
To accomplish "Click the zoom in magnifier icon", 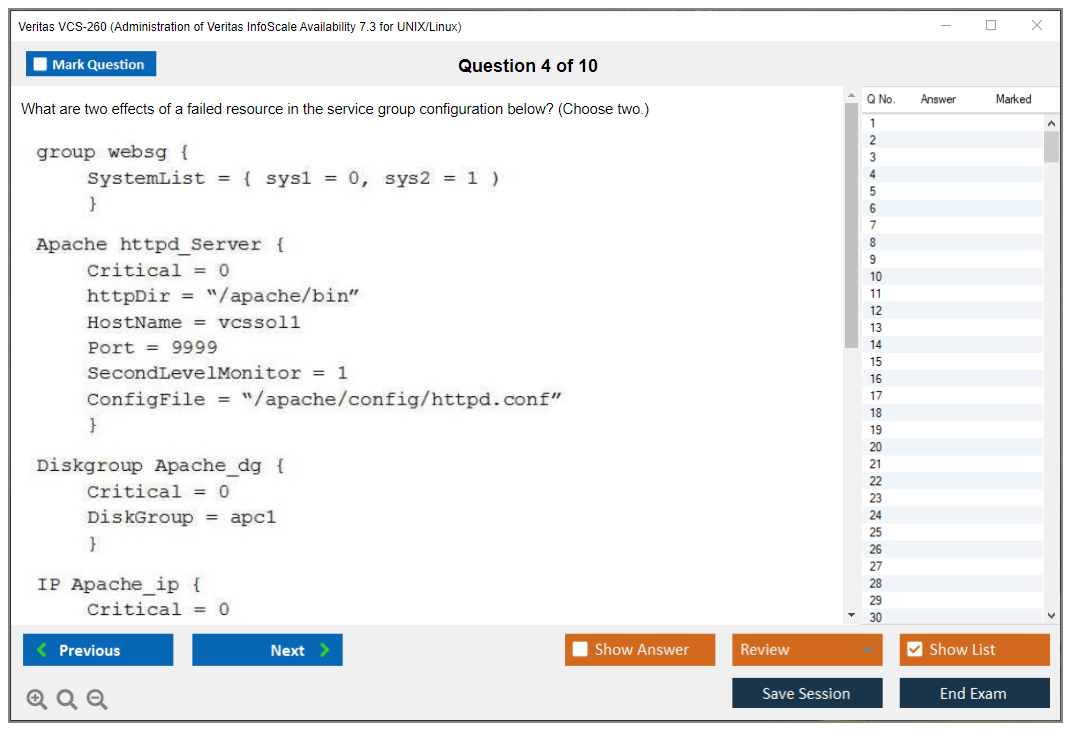I will coord(37,700).
